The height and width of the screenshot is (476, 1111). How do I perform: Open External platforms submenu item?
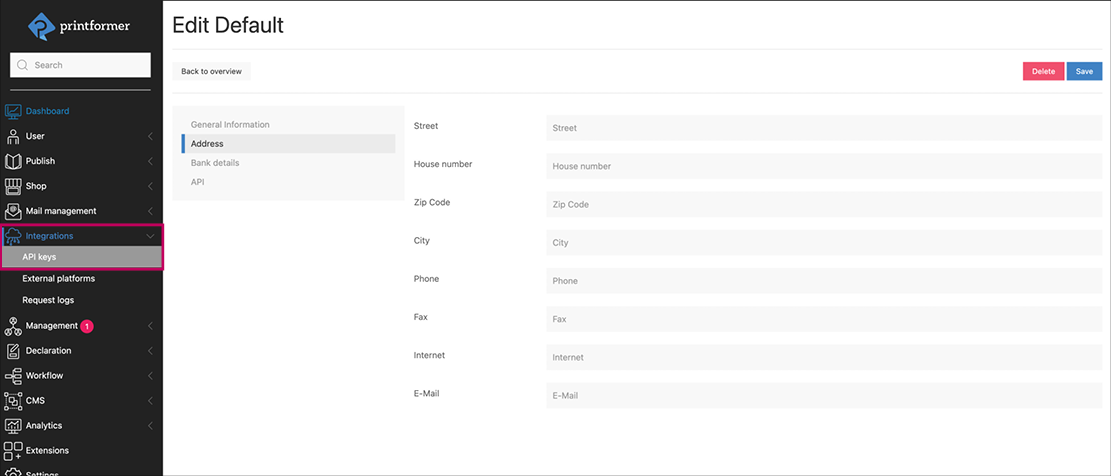tap(59, 279)
